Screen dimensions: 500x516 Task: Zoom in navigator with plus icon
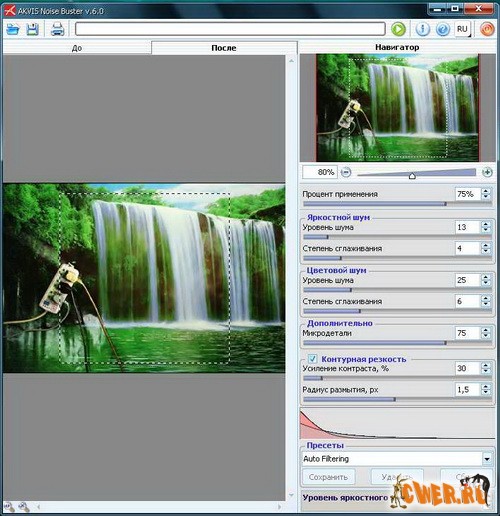pos(487,172)
